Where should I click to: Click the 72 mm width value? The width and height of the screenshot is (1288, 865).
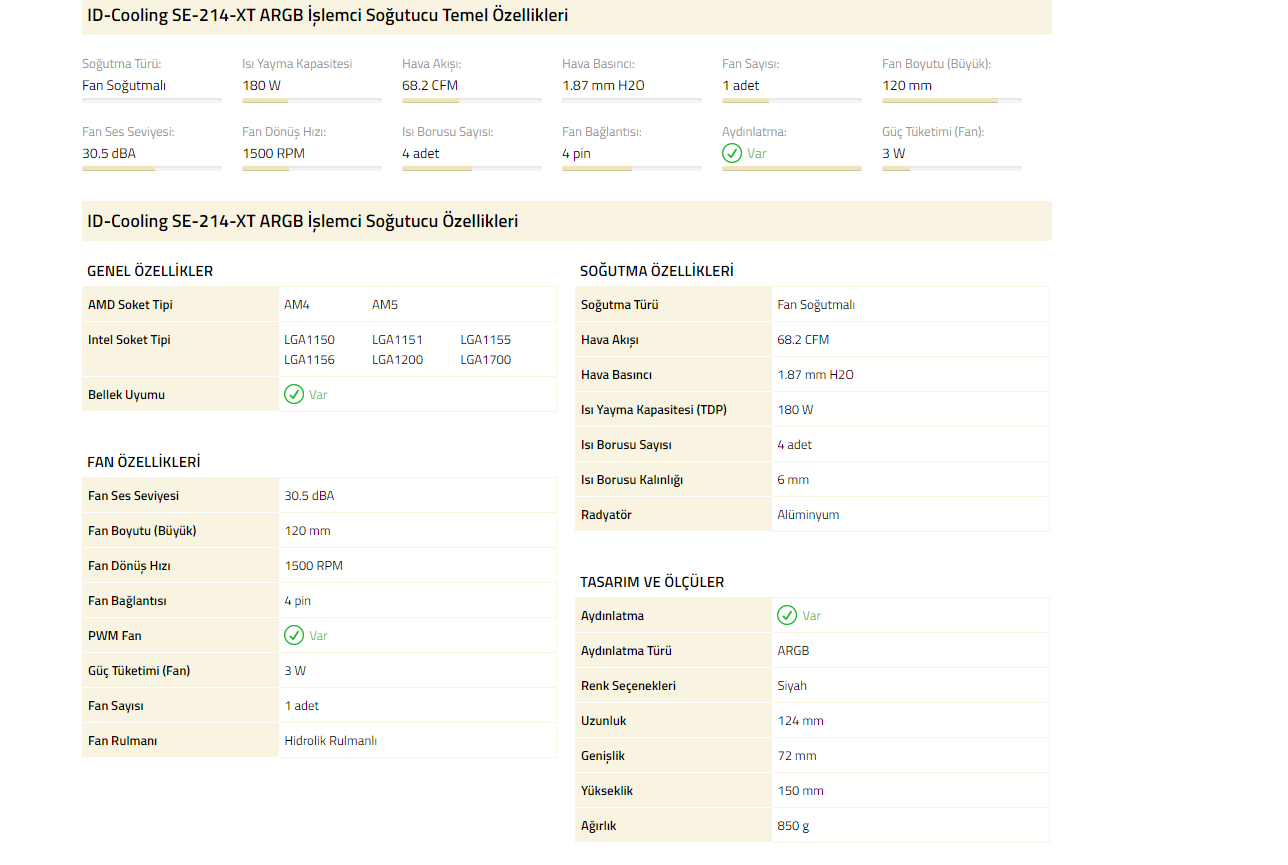click(797, 755)
